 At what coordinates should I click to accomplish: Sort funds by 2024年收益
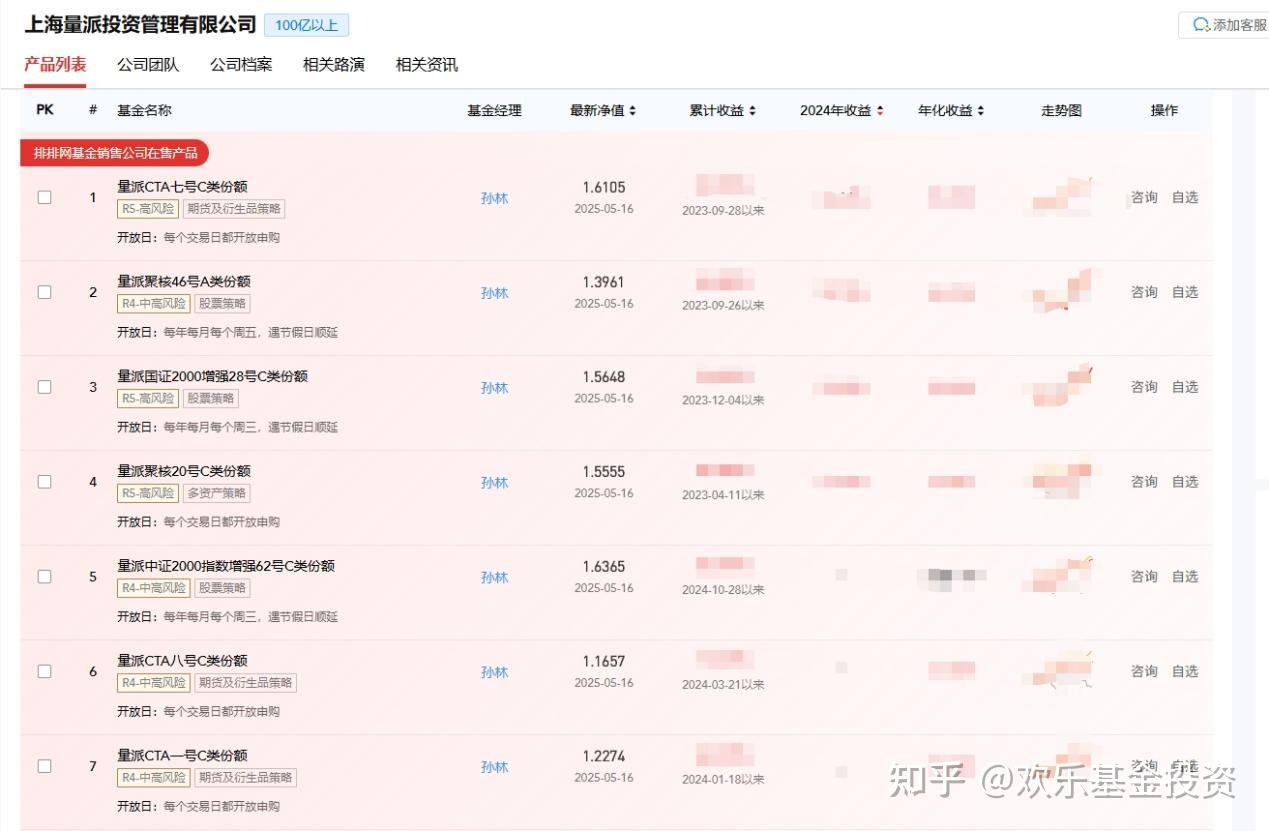click(x=843, y=110)
